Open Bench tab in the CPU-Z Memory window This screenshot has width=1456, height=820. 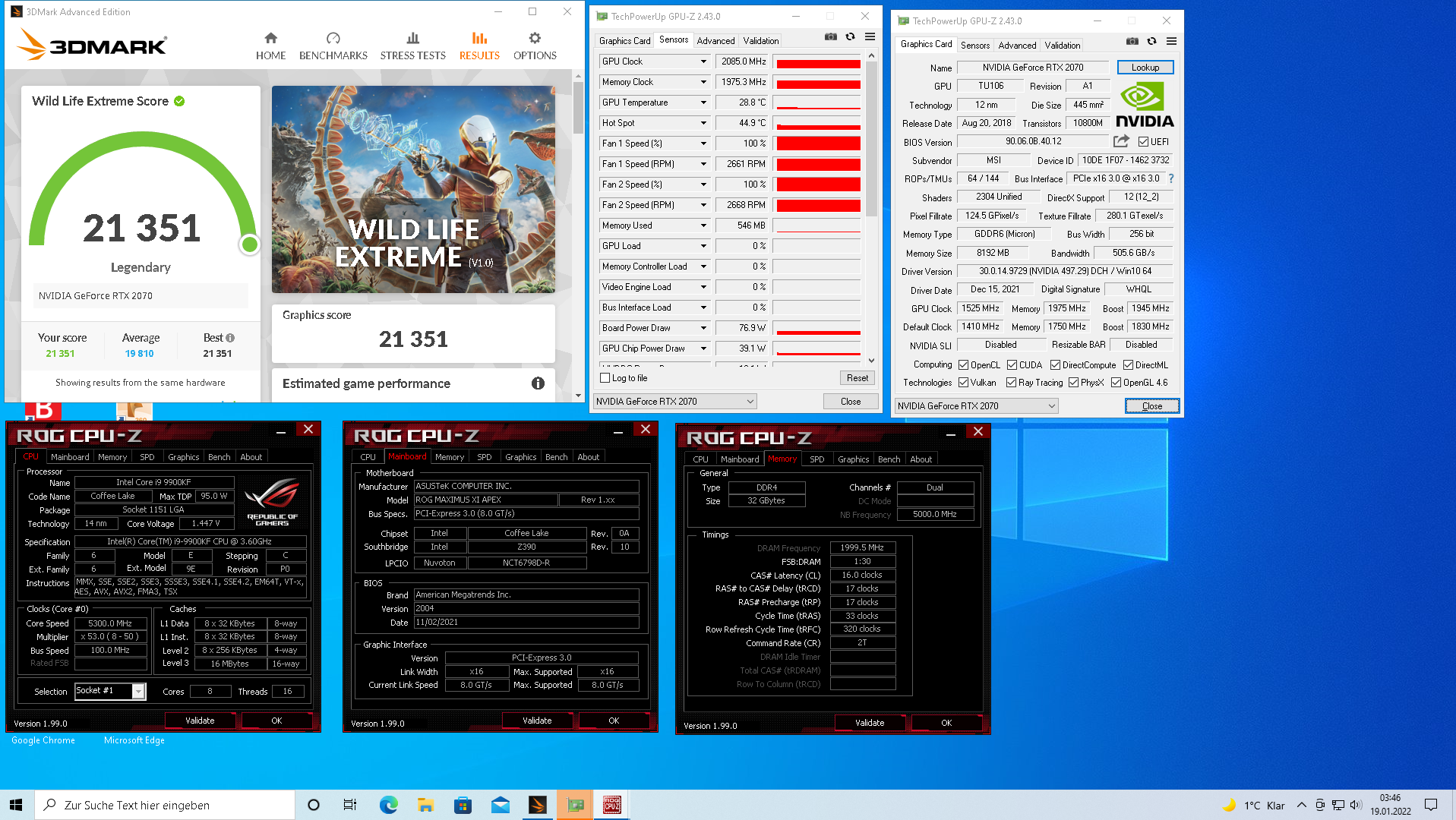(889, 459)
